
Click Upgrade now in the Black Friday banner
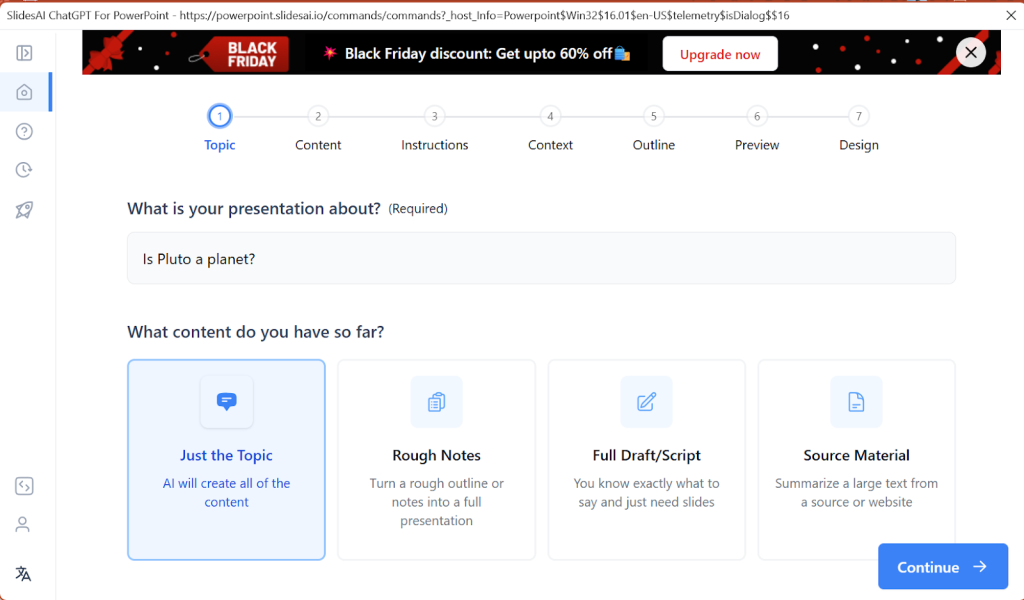[x=719, y=53]
